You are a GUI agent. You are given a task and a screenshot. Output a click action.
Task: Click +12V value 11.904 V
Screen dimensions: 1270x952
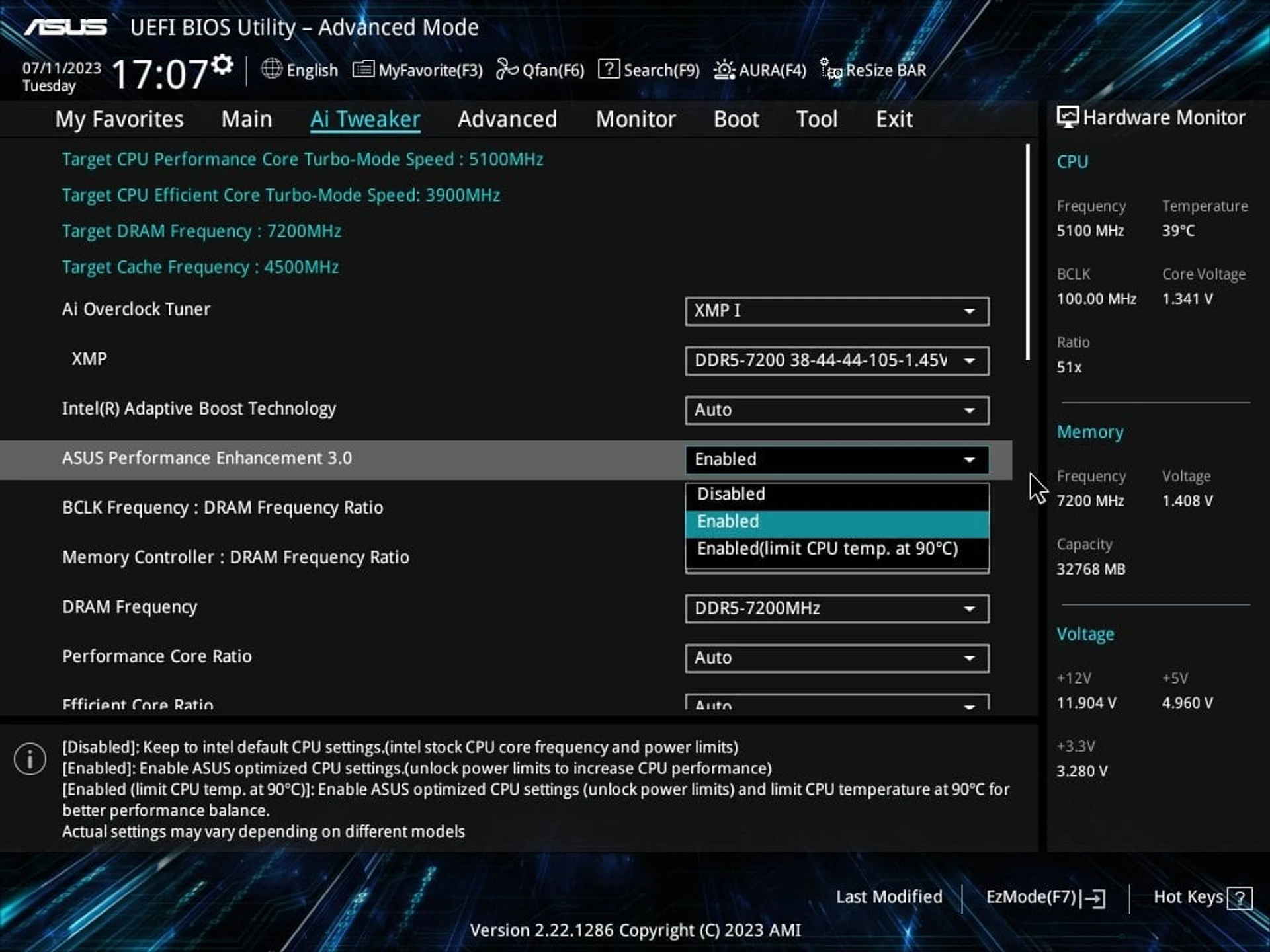[x=1086, y=703]
